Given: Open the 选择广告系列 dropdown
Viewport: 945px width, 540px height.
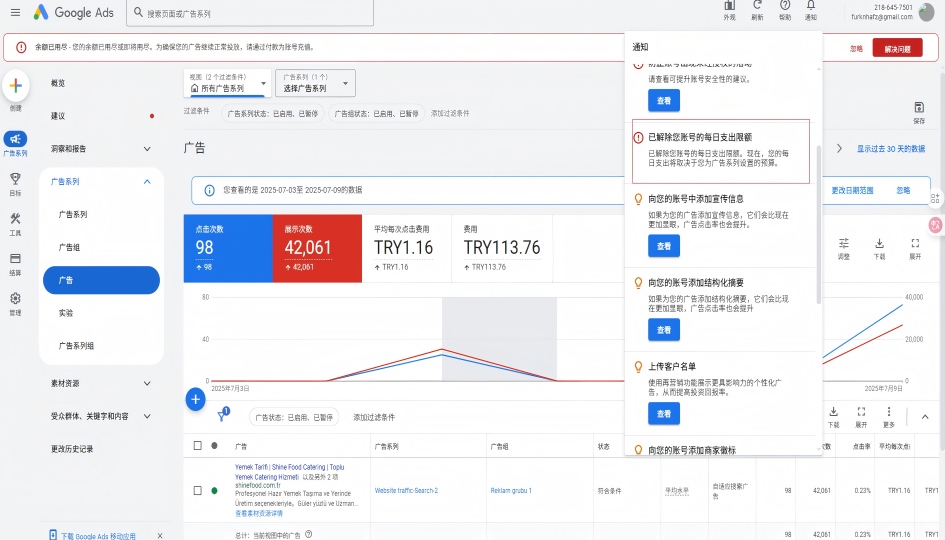Looking at the screenshot, I should pyautogui.click(x=316, y=83).
